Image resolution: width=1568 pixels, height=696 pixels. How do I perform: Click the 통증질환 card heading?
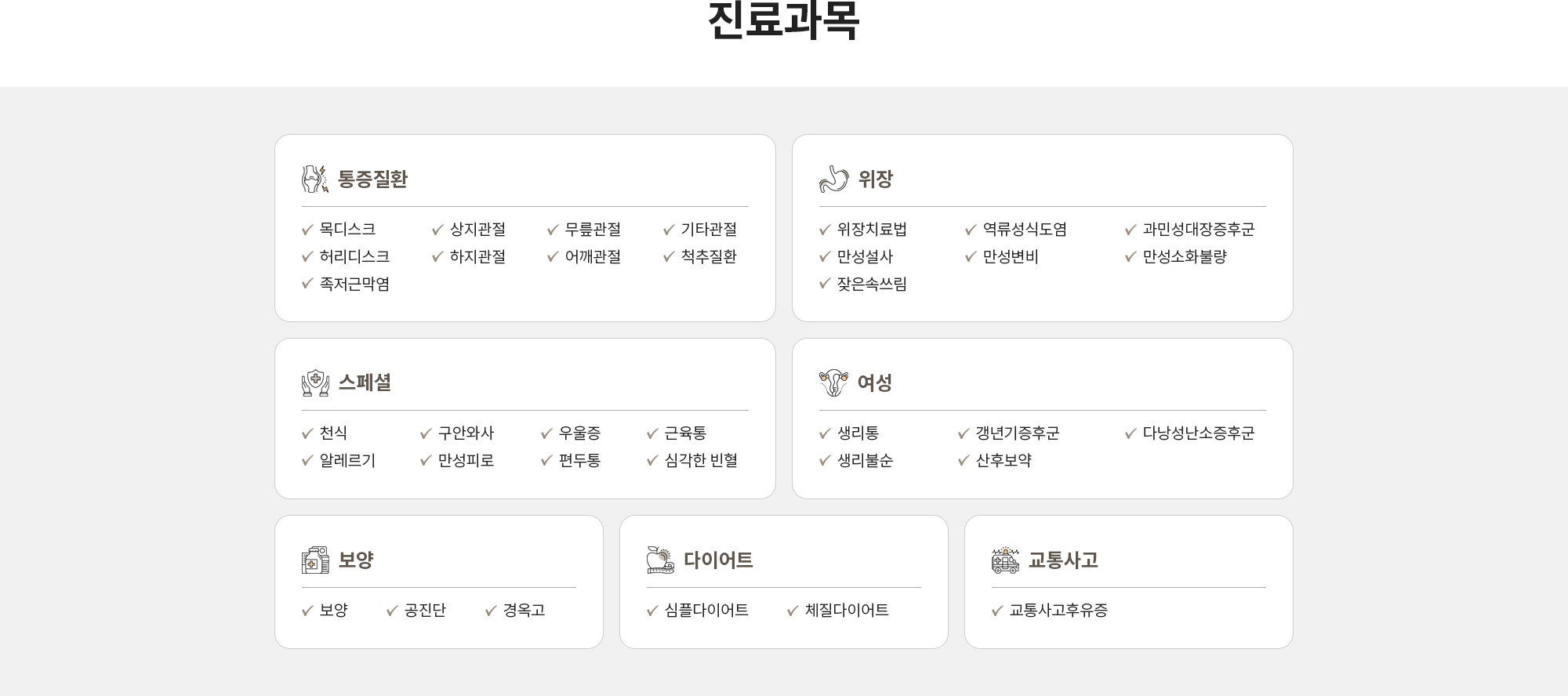(x=372, y=179)
